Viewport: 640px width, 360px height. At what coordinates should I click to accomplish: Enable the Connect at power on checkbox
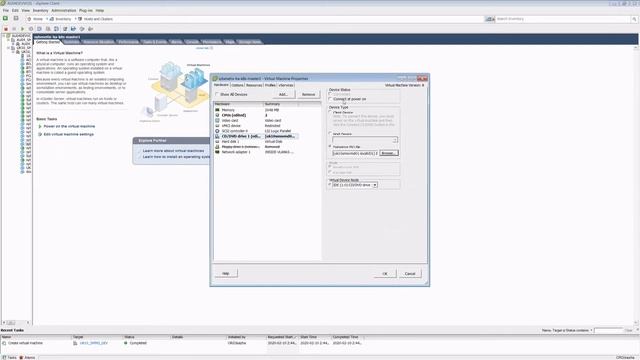coord(330,99)
